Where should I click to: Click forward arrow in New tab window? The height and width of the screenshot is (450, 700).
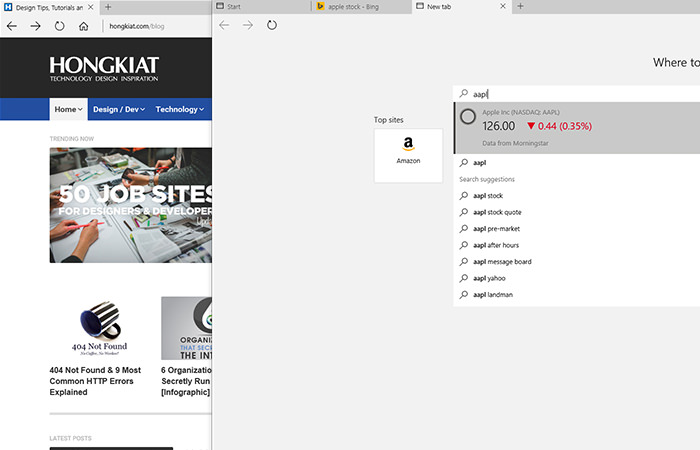coord(248,25)
